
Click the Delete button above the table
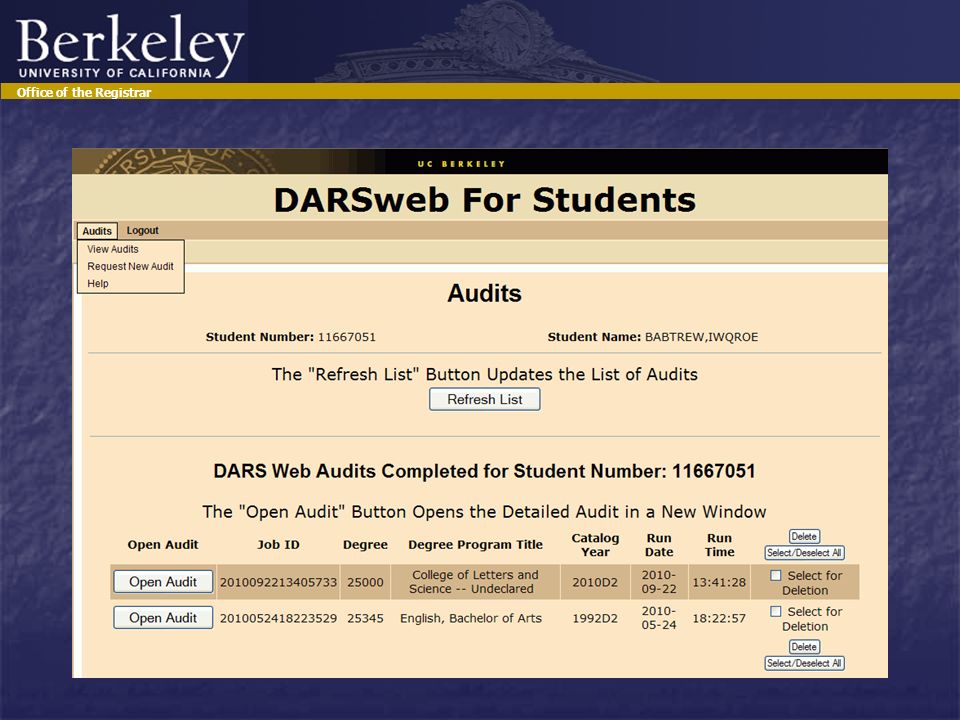pyautogui.click(x=804, y=536)
